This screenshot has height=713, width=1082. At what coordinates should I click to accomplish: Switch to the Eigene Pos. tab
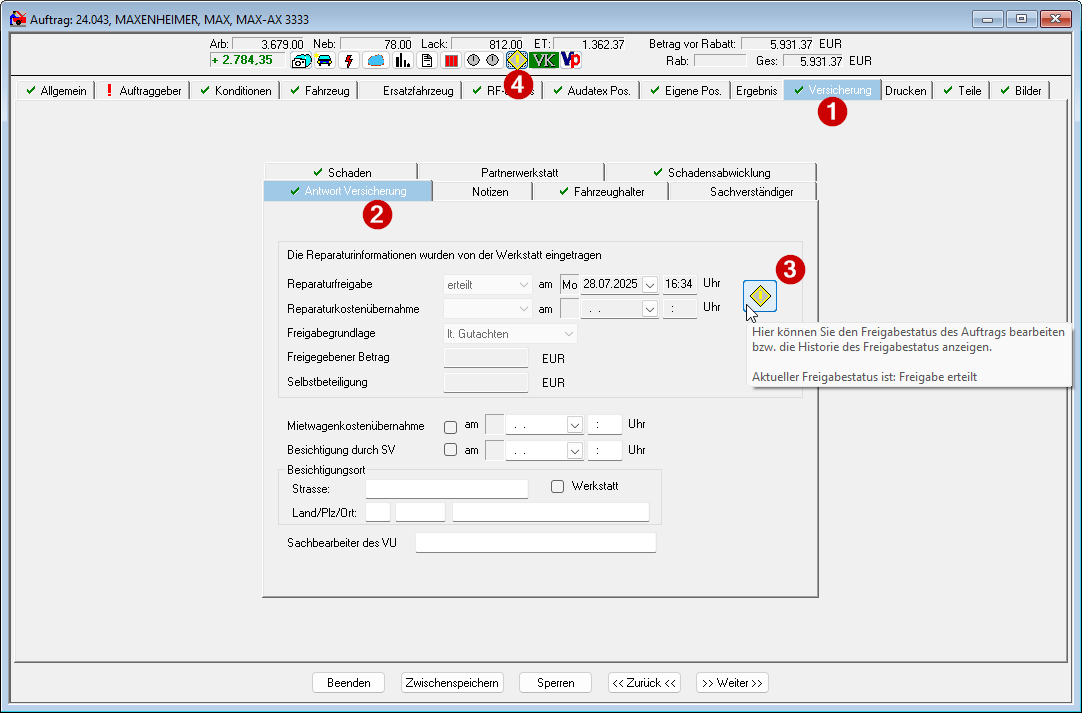[x=686, y=90]
